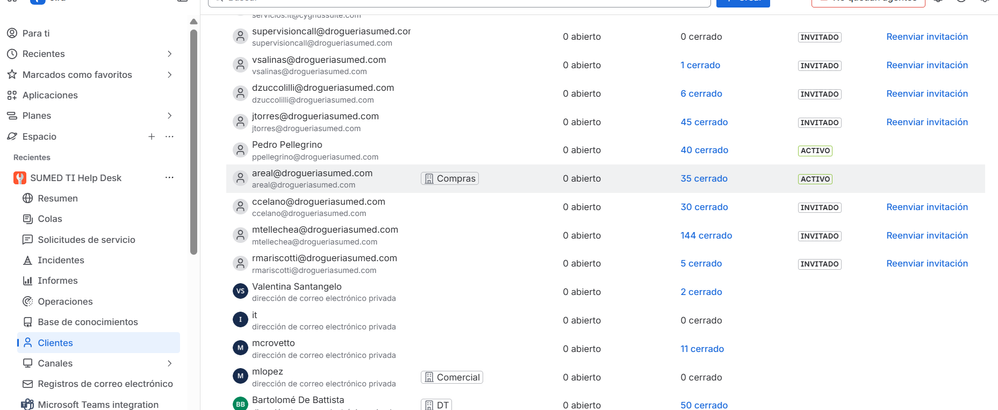Add a new space with the plus icon
The height and width of the screenshot is (410, 998).
(151, 136)
